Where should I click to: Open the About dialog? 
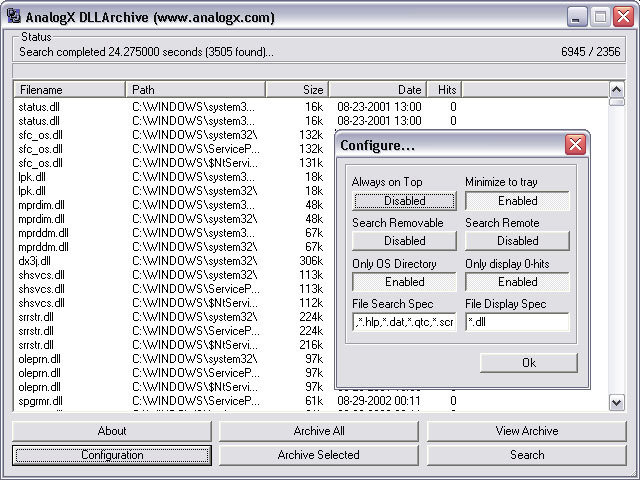click(x=112, y=431)
